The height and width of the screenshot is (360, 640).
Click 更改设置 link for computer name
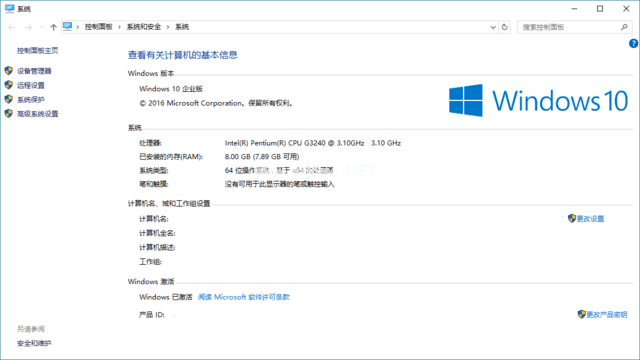[x=590, y=219]
